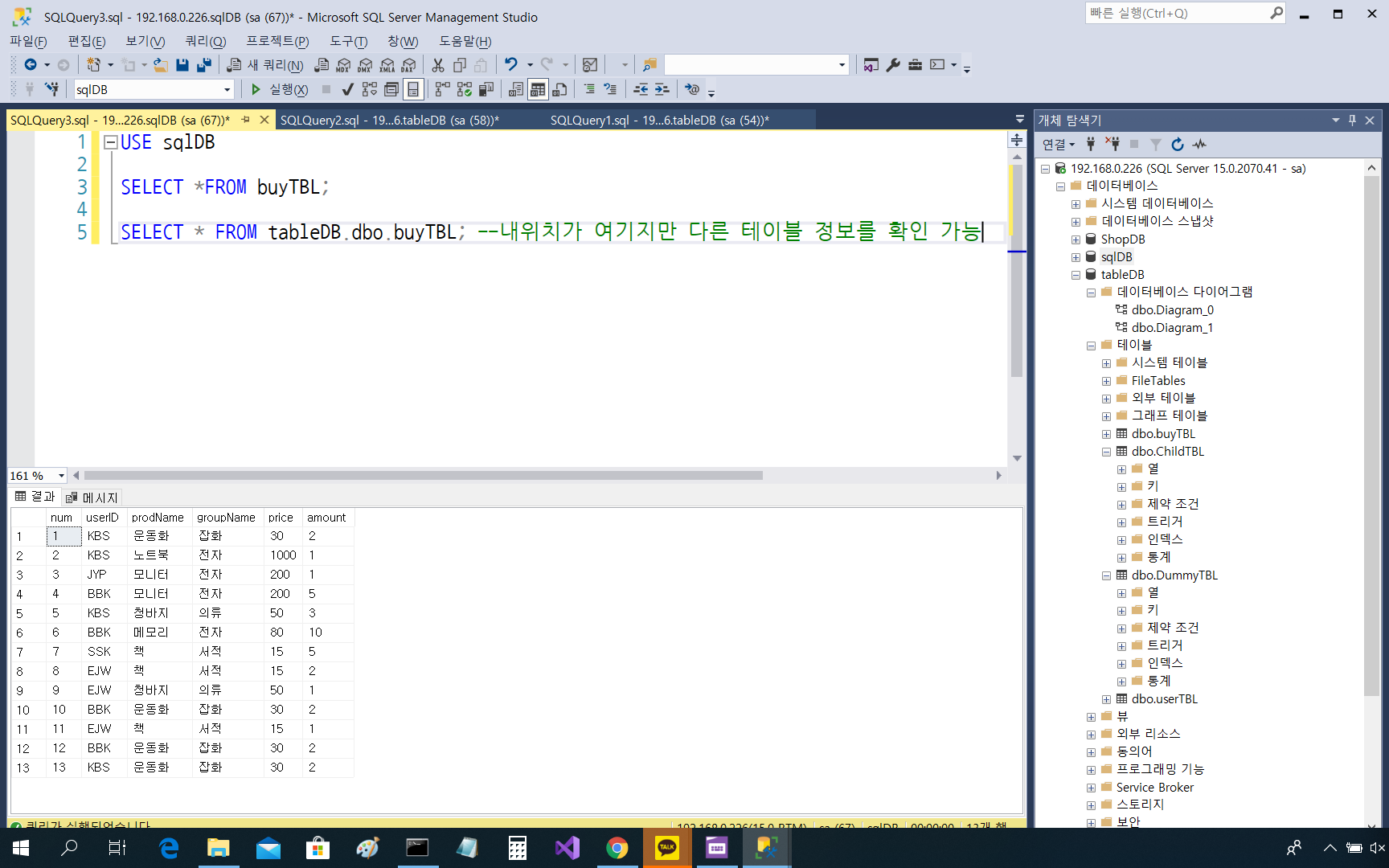The image size is (1389, 868).
Task: Click the DAX query icon
Action: (x=409, y=65)
